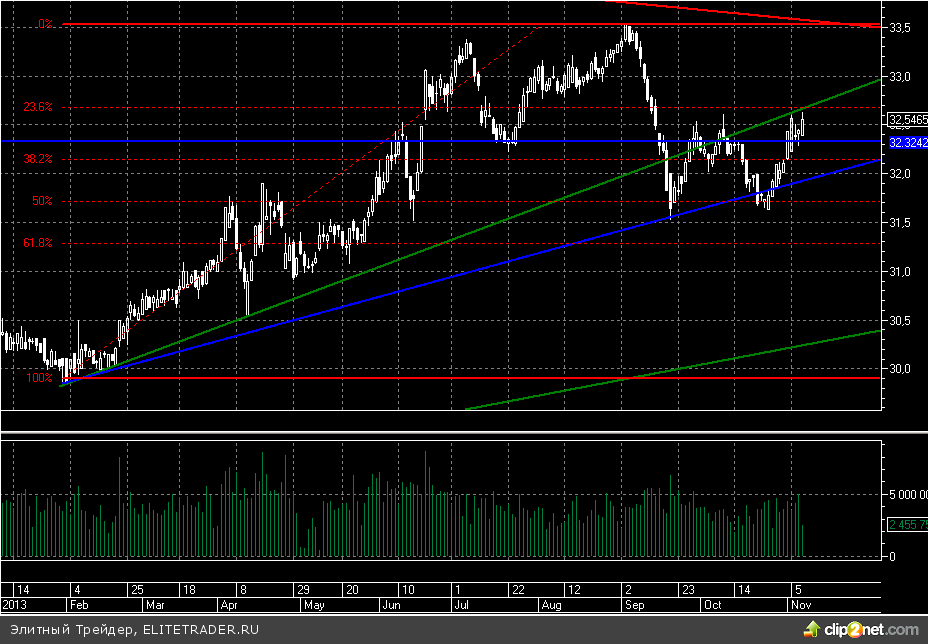Click the 50% Fibonacci retracement label
Image resolution: width=928 pixels, height=644 pixels.
click(42, 201)
